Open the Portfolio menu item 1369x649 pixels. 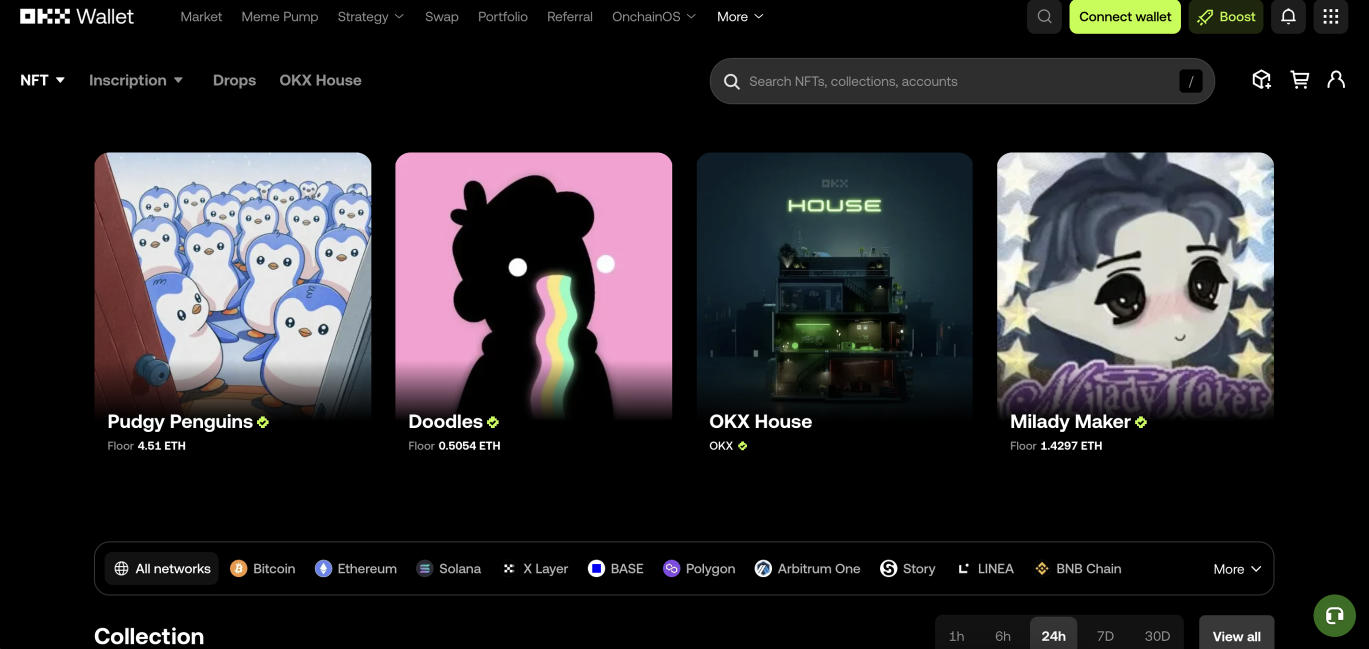(x=503, y=17)
